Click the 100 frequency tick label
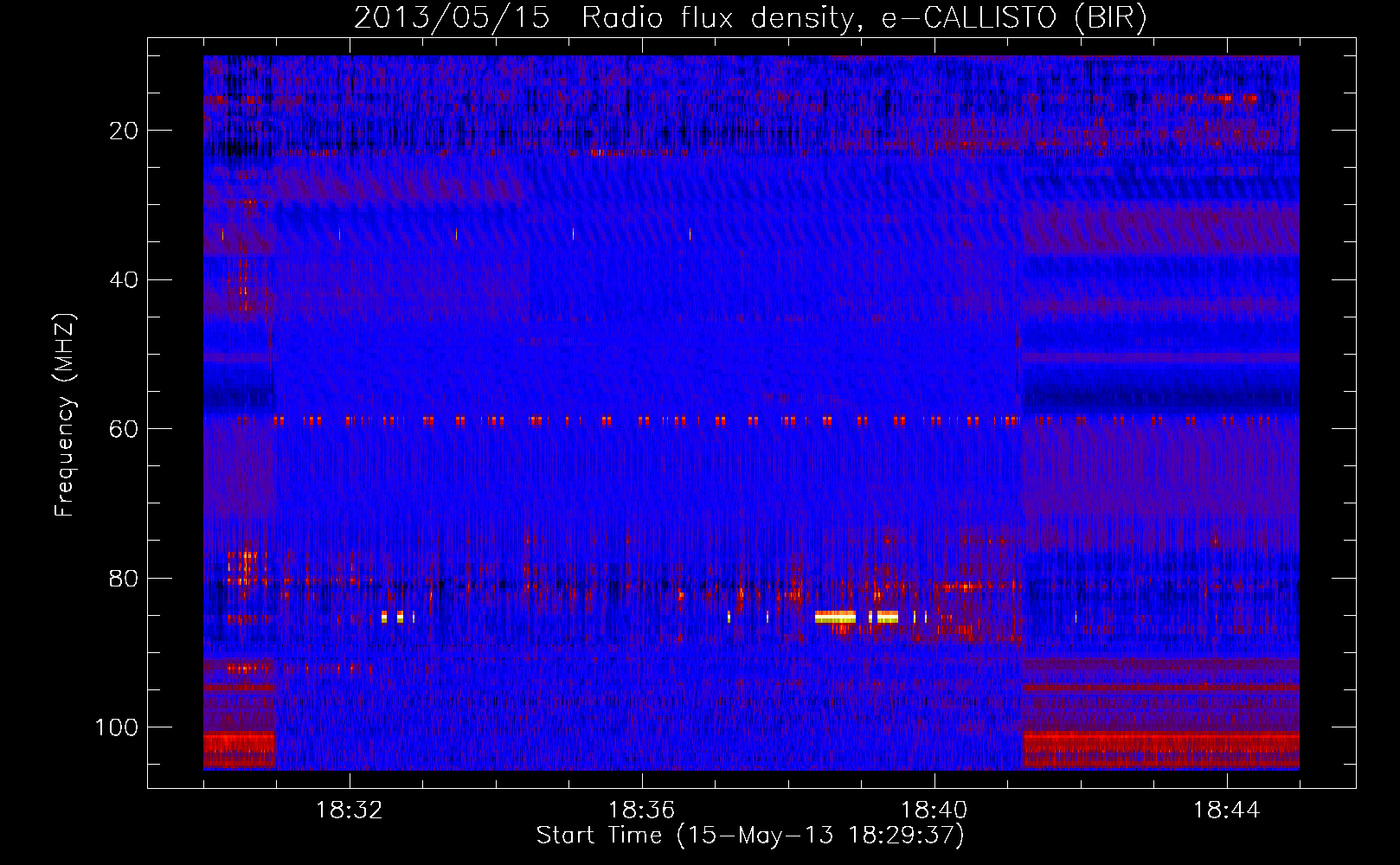This screenshot has height=865, width=1400. pyautogui.click(x=117, y=727)
